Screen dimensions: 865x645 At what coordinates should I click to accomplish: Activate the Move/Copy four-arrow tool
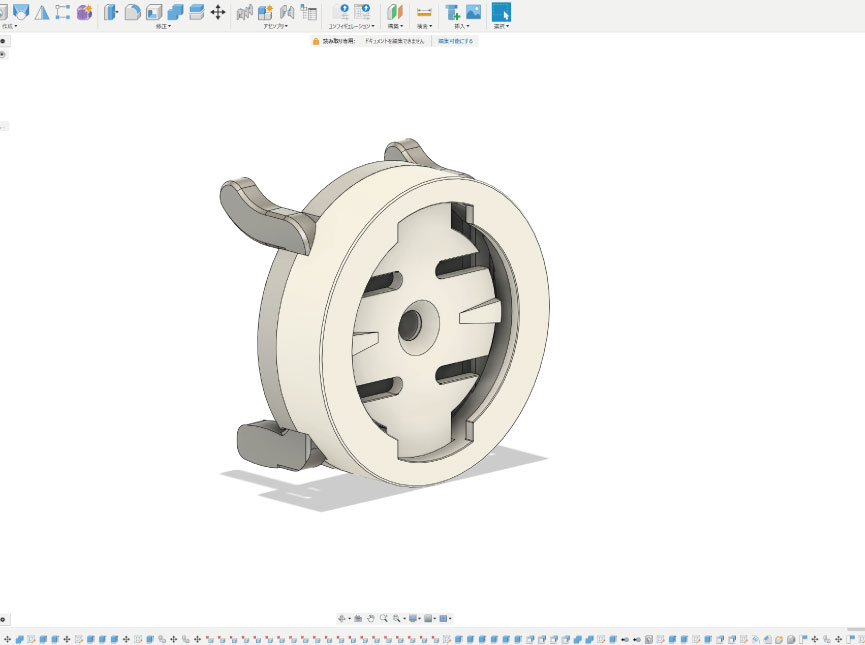click(218, 12)
